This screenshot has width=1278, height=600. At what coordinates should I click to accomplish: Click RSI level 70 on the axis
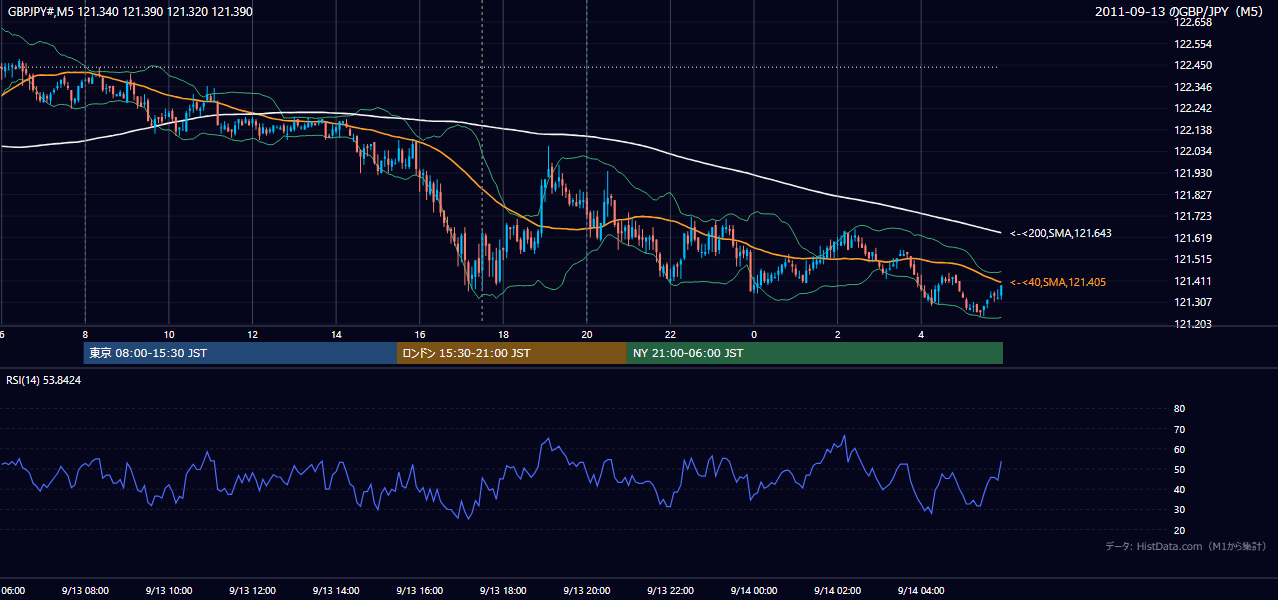(1179, 429)
